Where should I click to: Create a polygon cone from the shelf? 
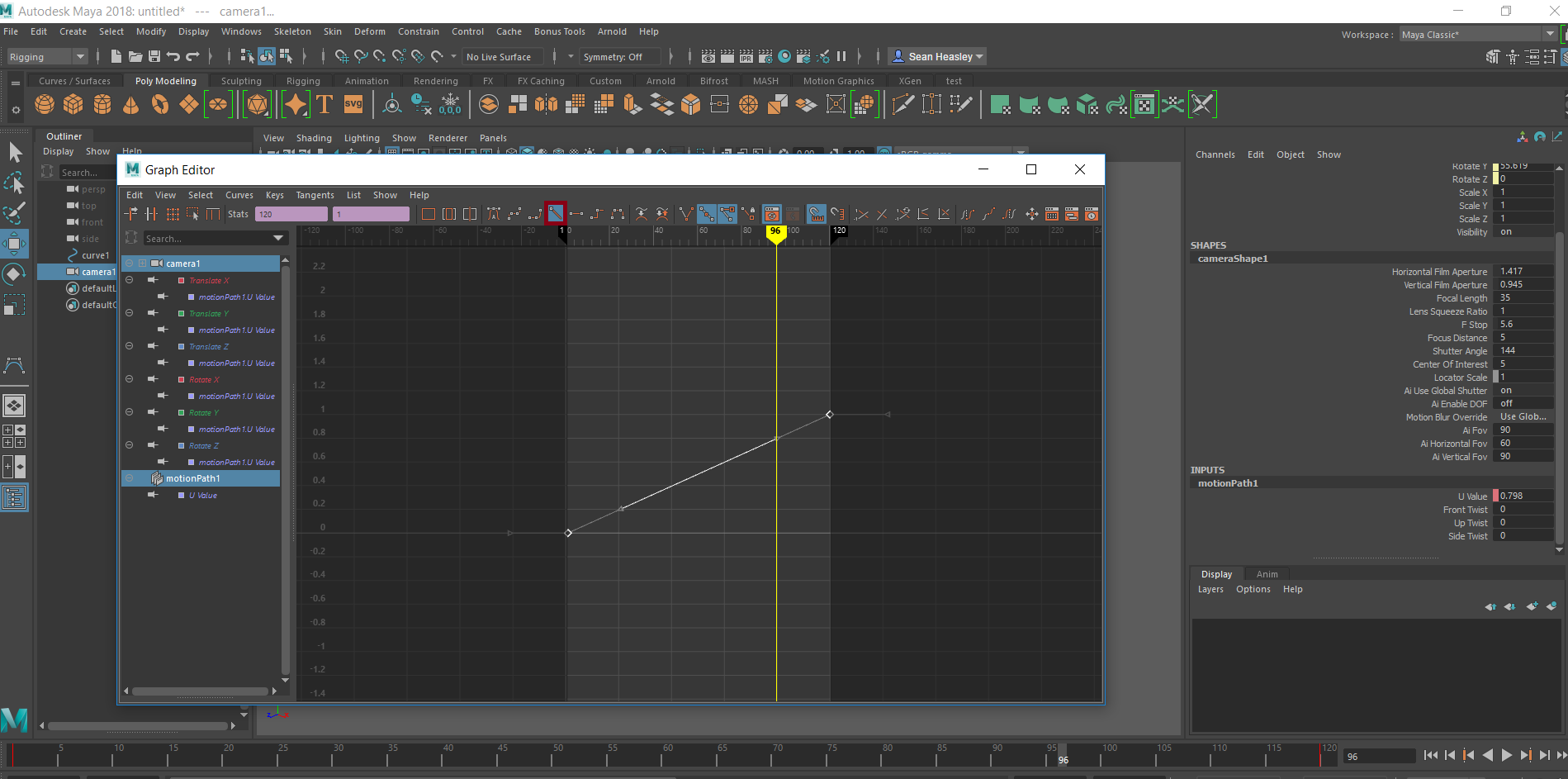(x=130, y=105)
